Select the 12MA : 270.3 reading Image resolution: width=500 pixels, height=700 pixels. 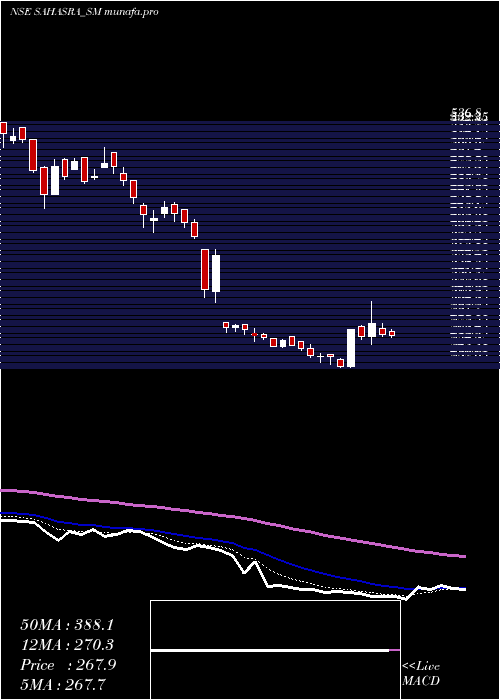coord(67,645)
